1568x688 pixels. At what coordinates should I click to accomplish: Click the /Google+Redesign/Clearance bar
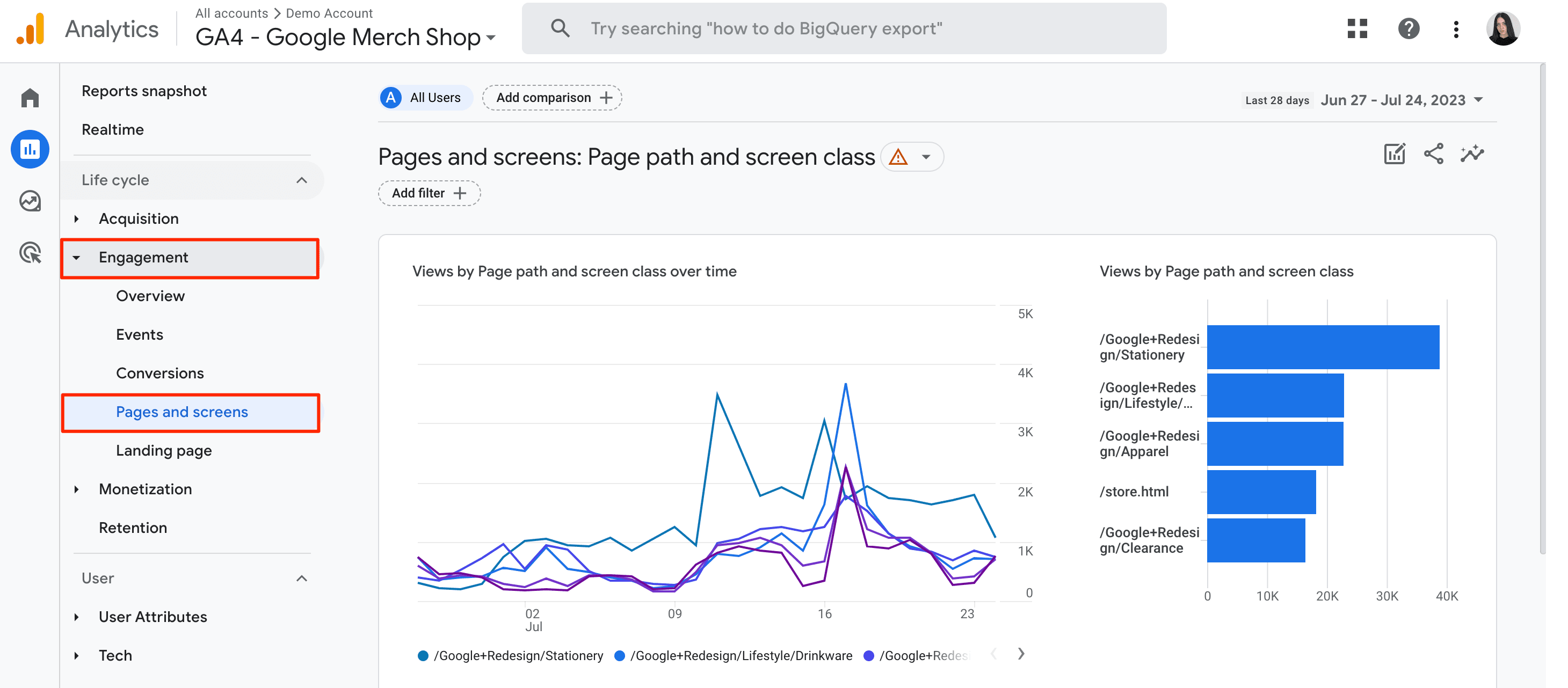[x=1255, y=540]
